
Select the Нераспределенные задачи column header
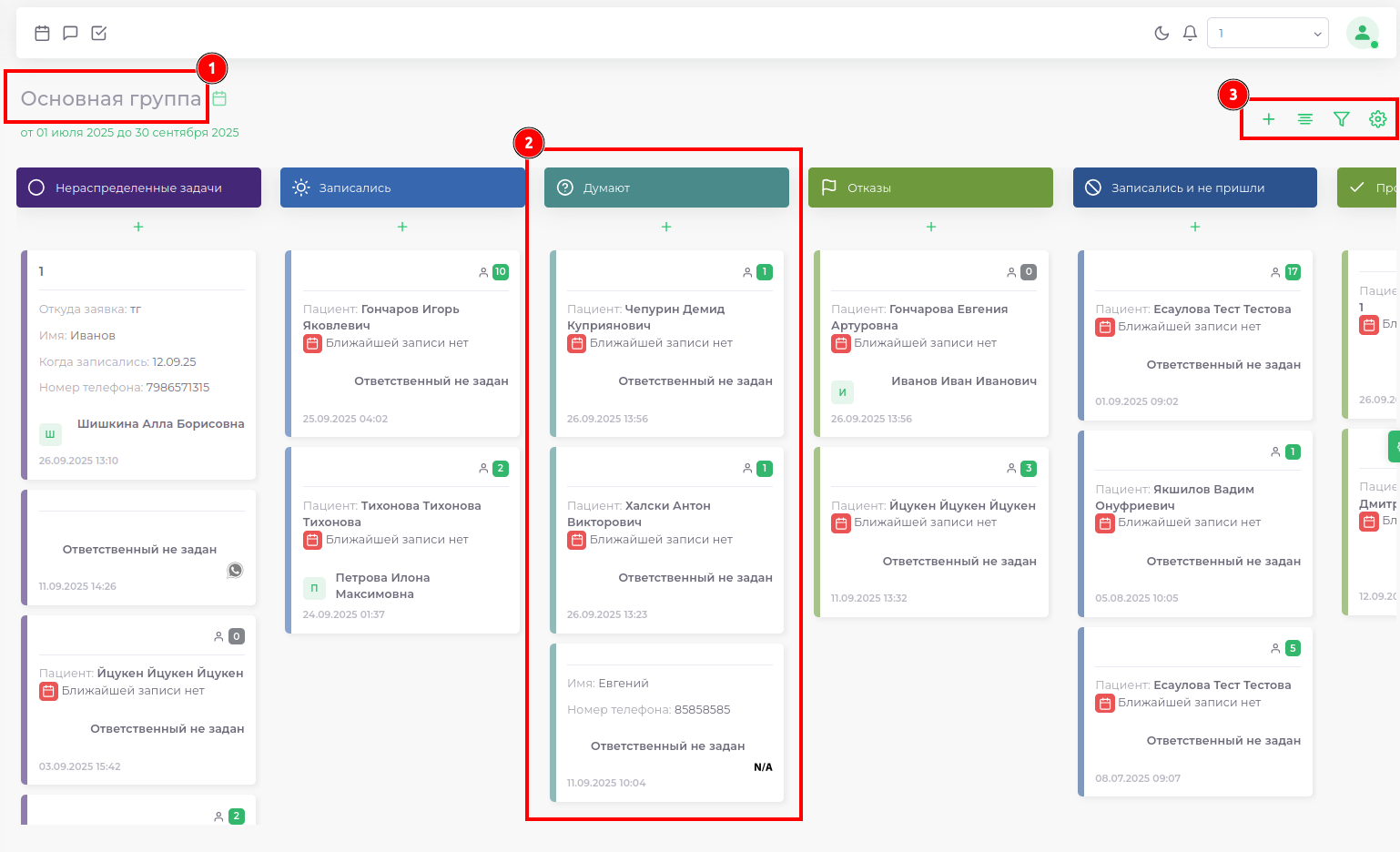tap(138, 188)
